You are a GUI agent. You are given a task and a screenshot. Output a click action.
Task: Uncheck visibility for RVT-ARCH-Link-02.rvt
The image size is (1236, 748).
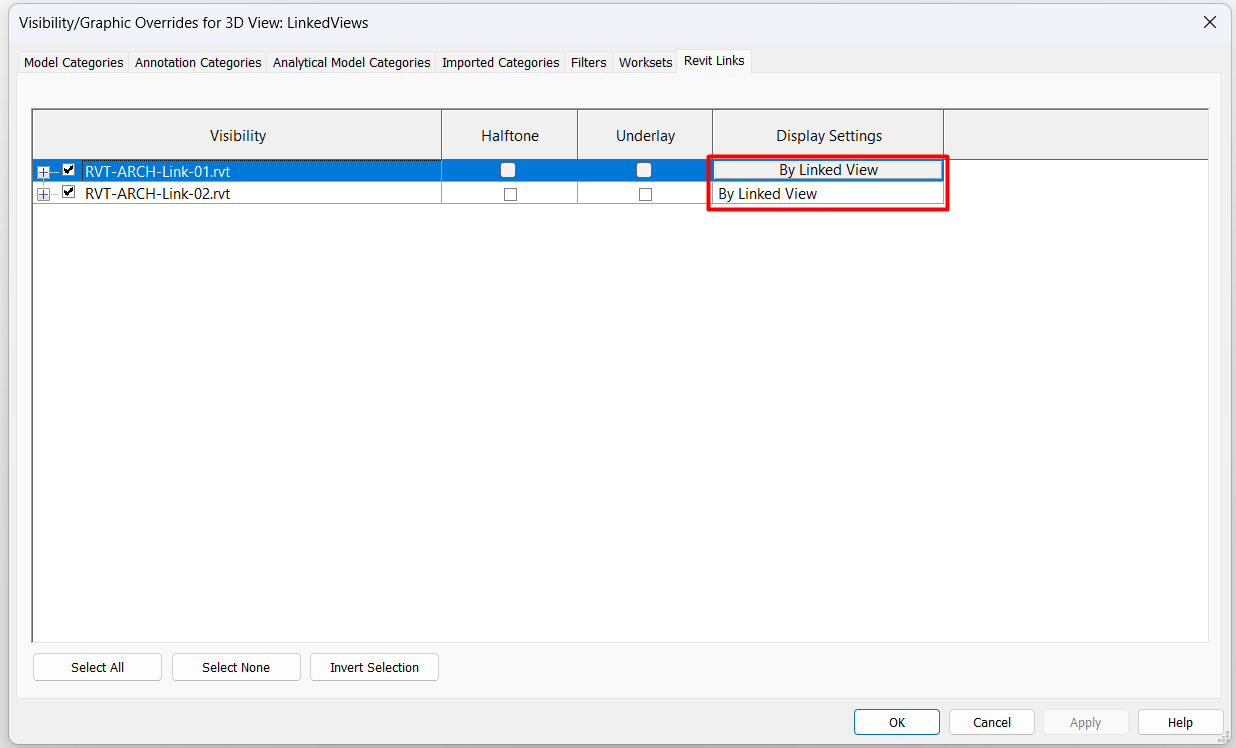[69, 192]
